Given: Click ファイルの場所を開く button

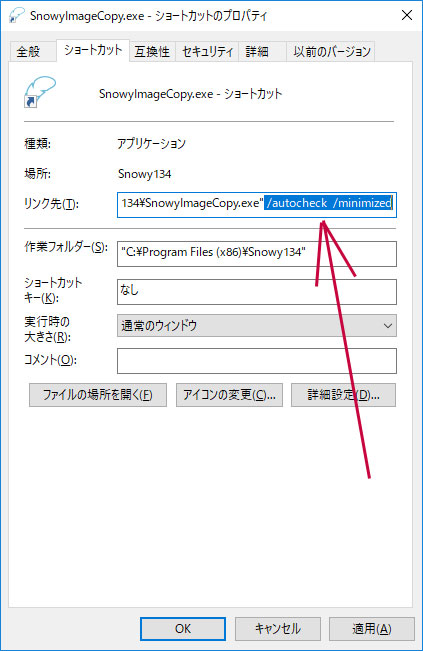Looking at the screenshot, I should click(x=98, y=395).
